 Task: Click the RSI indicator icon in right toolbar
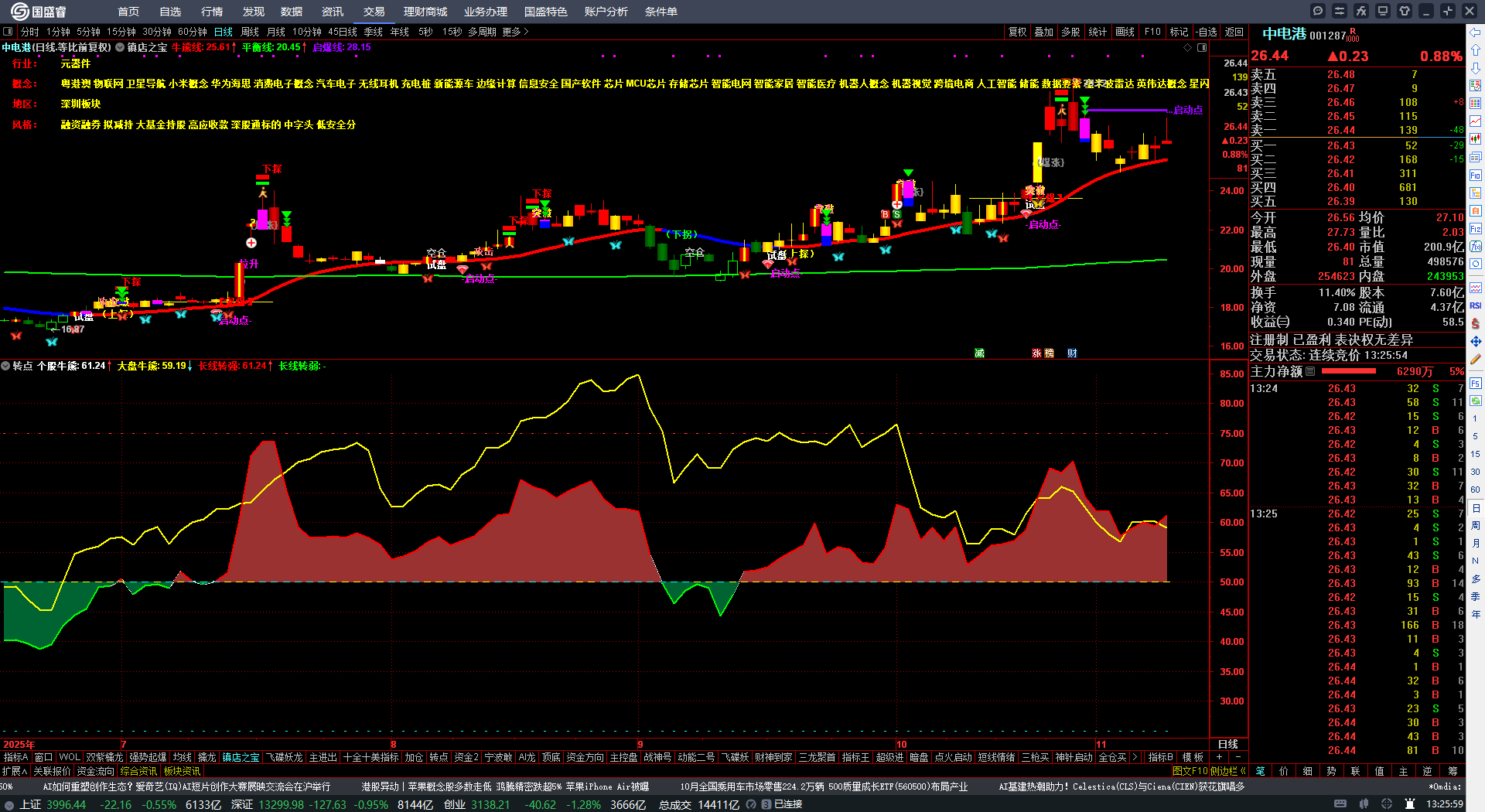pos(1476,305)
